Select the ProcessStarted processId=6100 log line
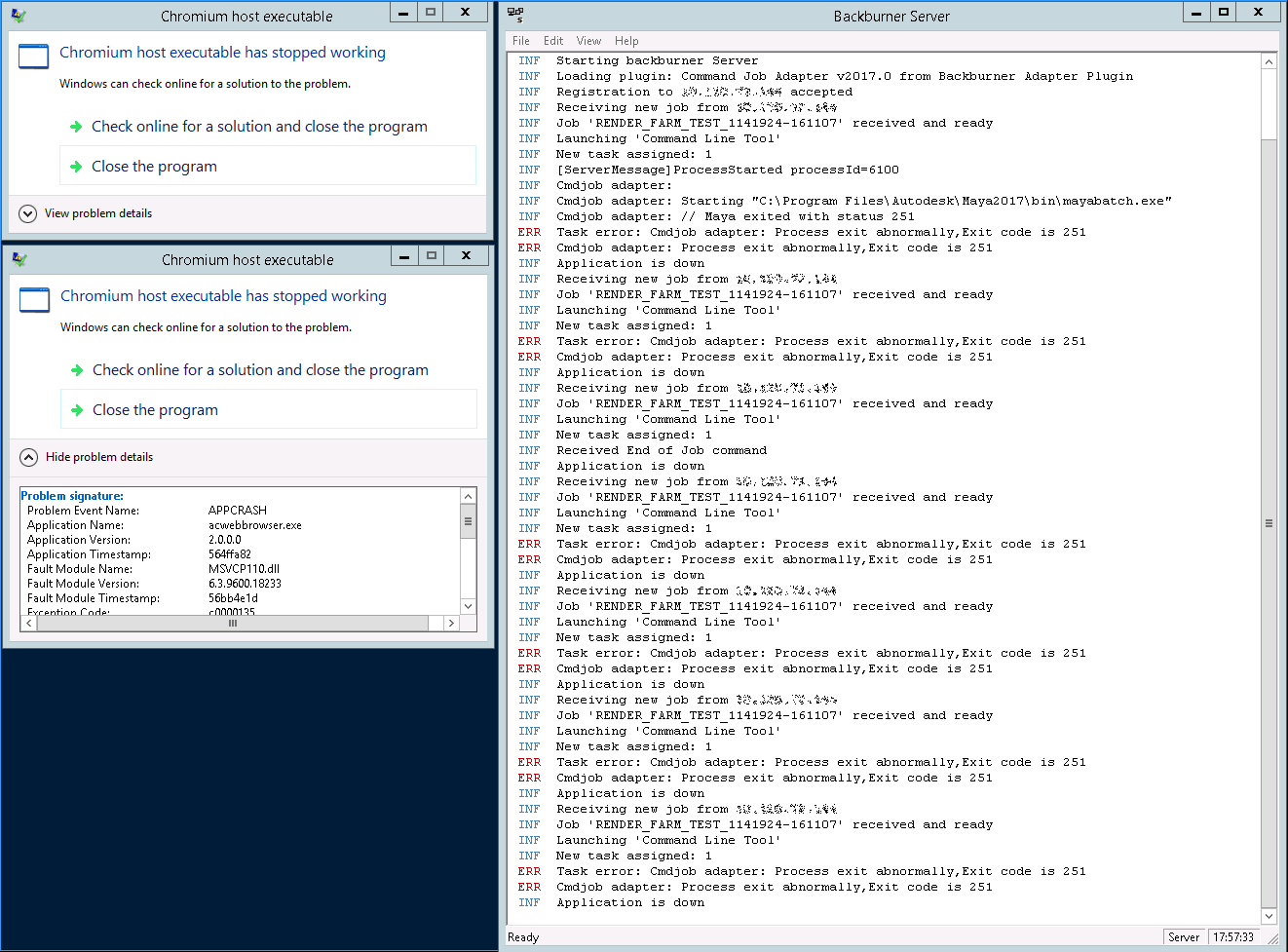1288x952 pixels. 728,170
